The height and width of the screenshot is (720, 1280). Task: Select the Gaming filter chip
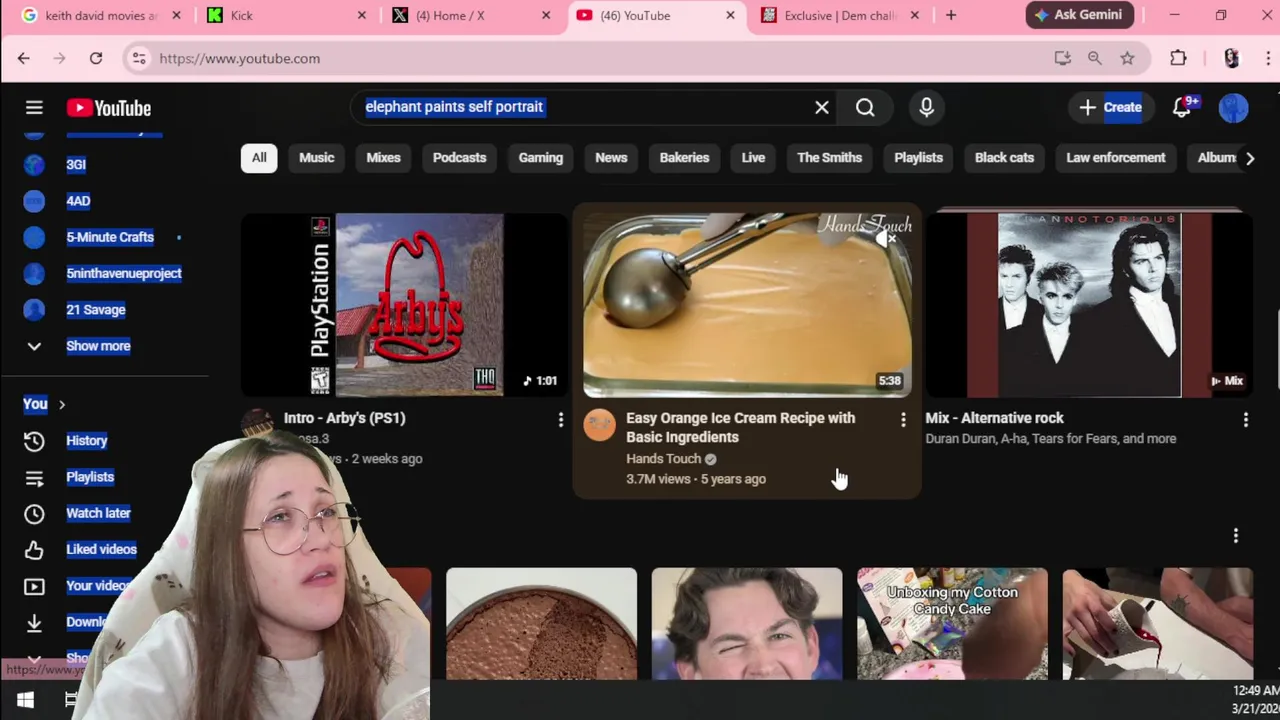click(541, 157)
